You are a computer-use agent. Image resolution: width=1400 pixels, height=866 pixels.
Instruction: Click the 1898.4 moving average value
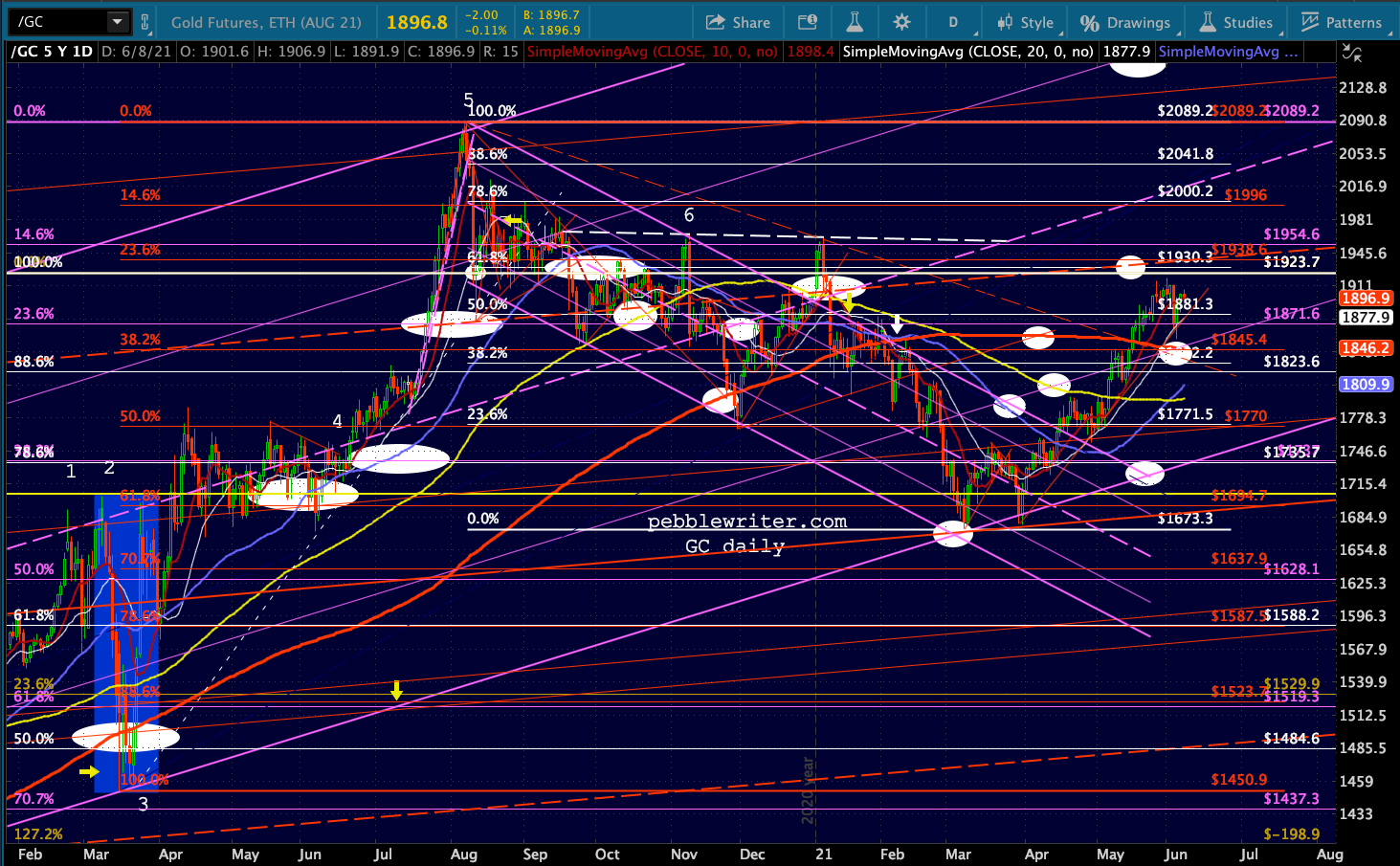pos(811,52)
